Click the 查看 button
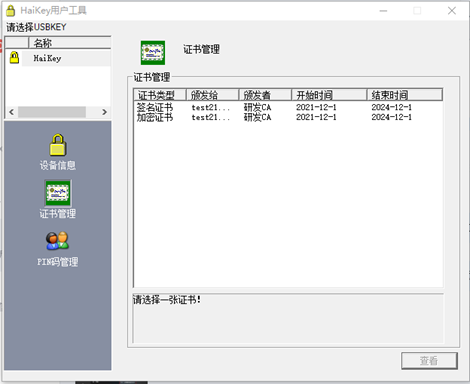The height and width of the screenshot is (384, 470). (x=429, y=361)
